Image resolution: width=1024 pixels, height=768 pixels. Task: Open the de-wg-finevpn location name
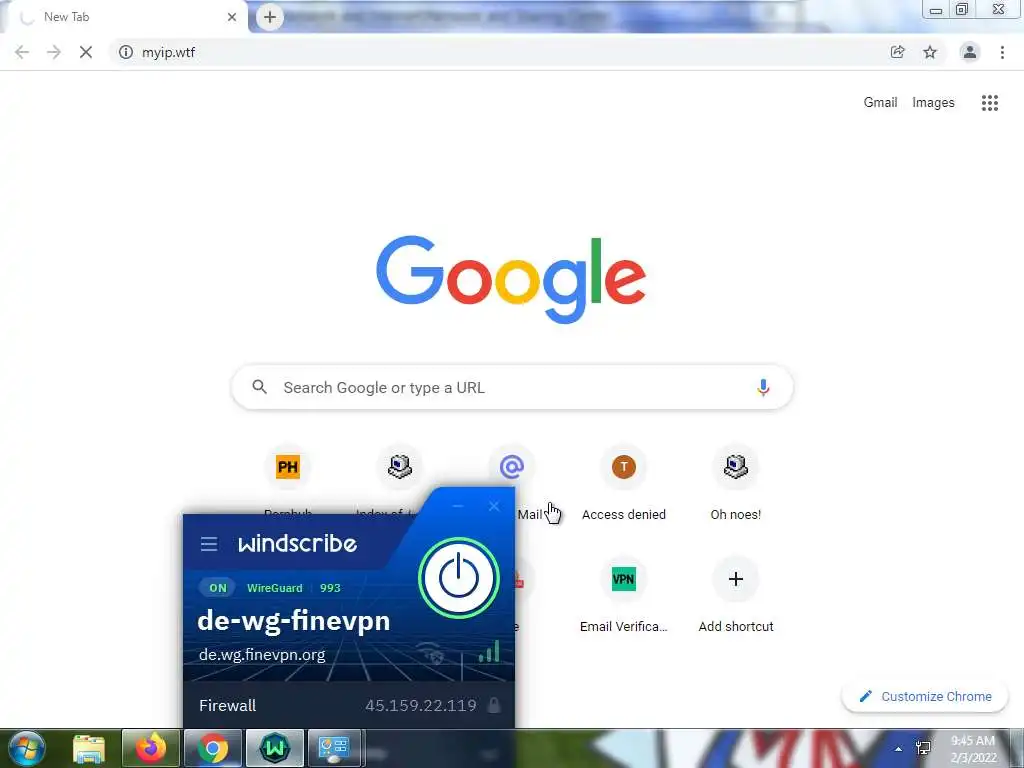pos(294,620)
